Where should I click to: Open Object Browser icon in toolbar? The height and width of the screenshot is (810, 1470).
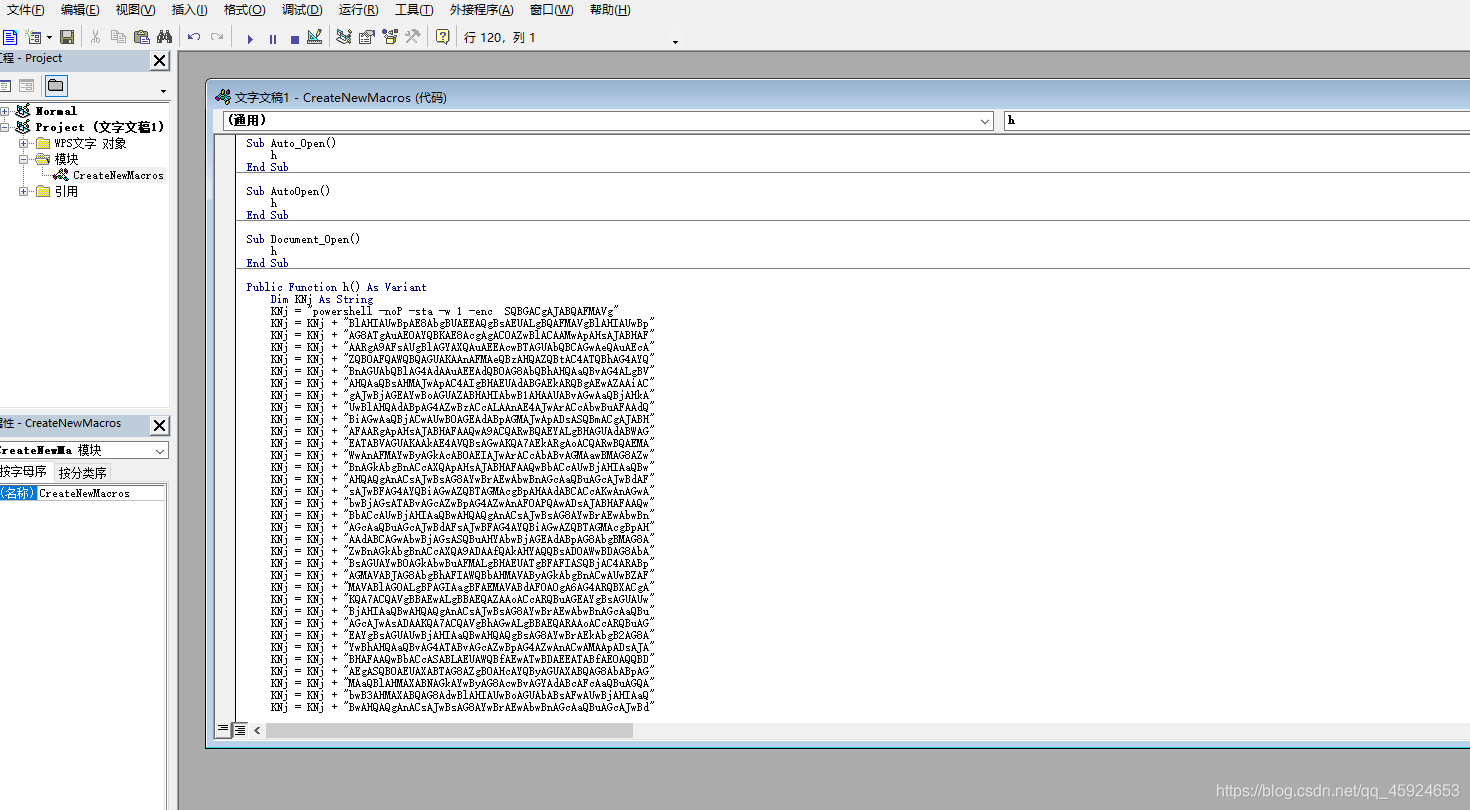pyautogui.click(x=390, y=37)
